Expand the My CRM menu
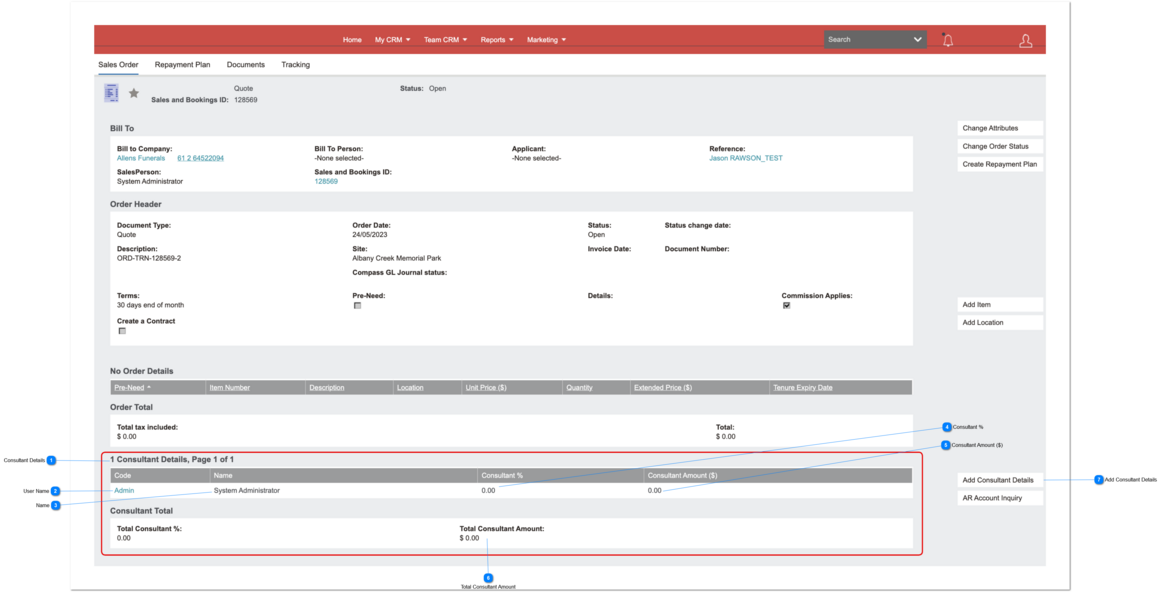Viewport: 1162px width, 595px height. pos(392,40)
